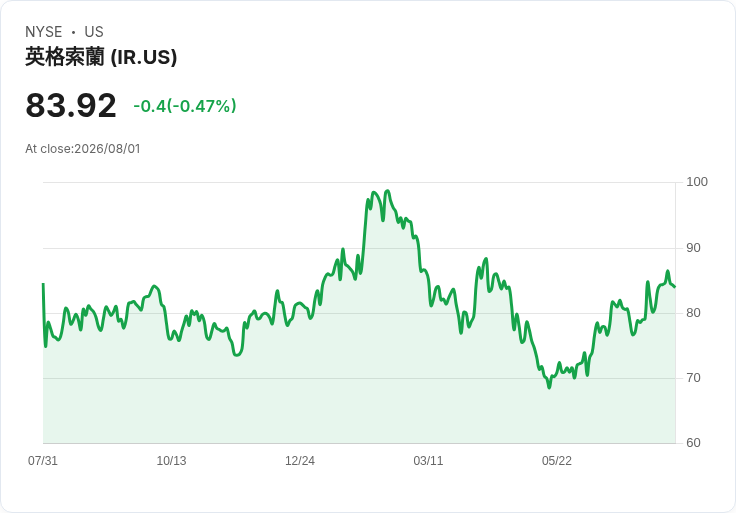Click the 80 y-axis price label
The width and height of the screenshot is (736, 513).
pos(693,313)
